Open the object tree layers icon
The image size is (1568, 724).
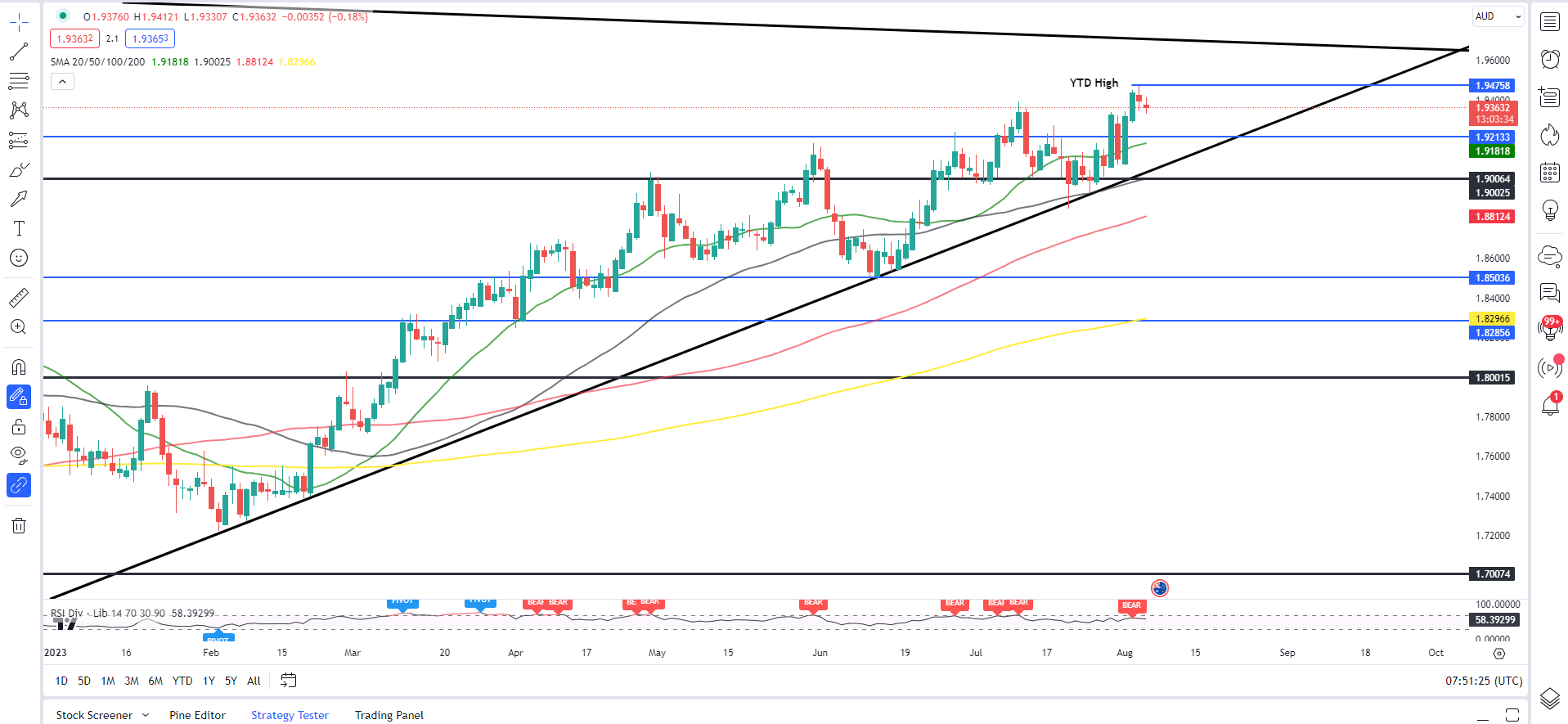pyautogui.click(x=1550, y=699)
